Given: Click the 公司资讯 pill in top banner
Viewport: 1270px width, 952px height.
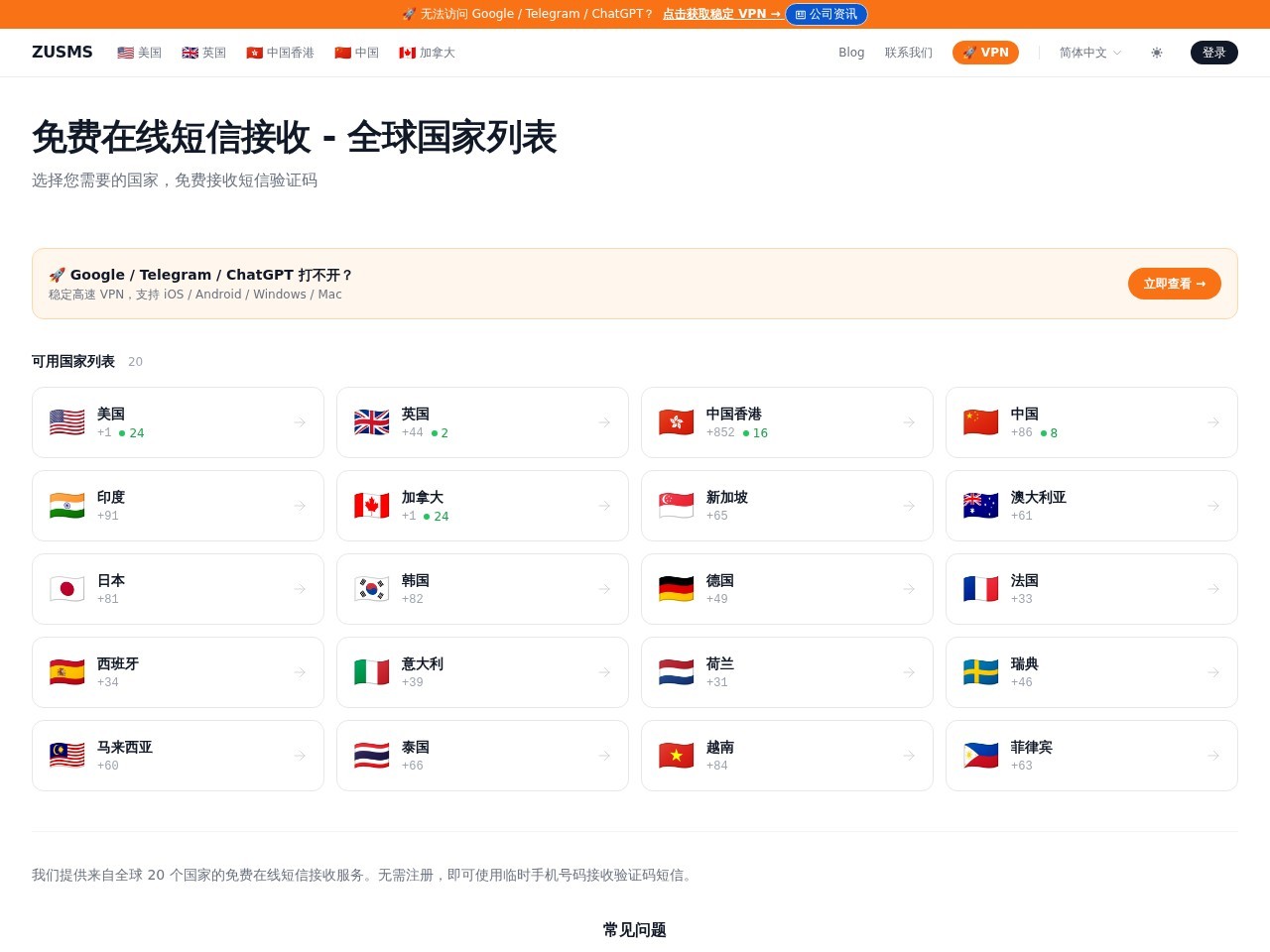Looking at the screenshot, I should coord(826,14).
